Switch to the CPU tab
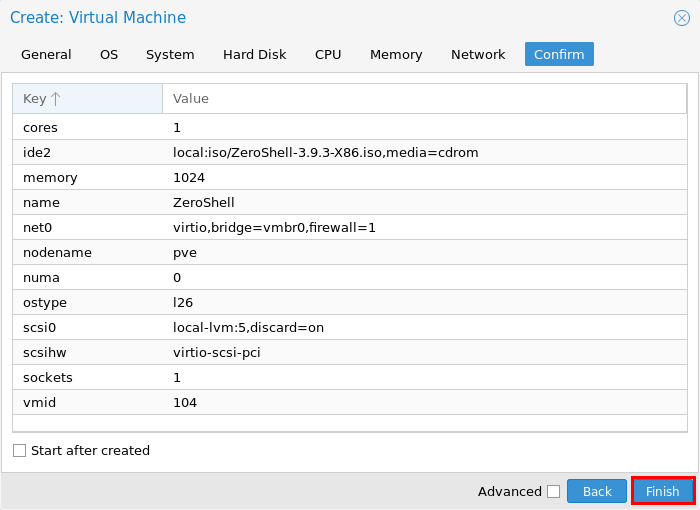The width and height of the screenshot is (700, 510). pos(328,54)
